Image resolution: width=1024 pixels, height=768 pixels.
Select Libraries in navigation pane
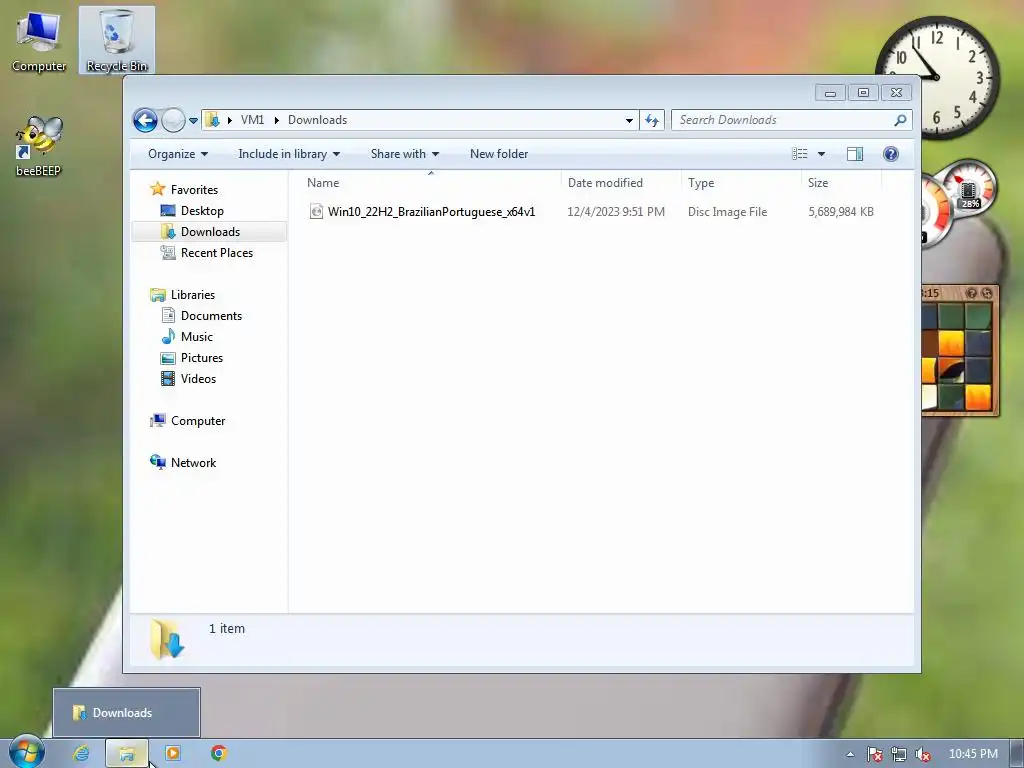(x=193, y=295)
